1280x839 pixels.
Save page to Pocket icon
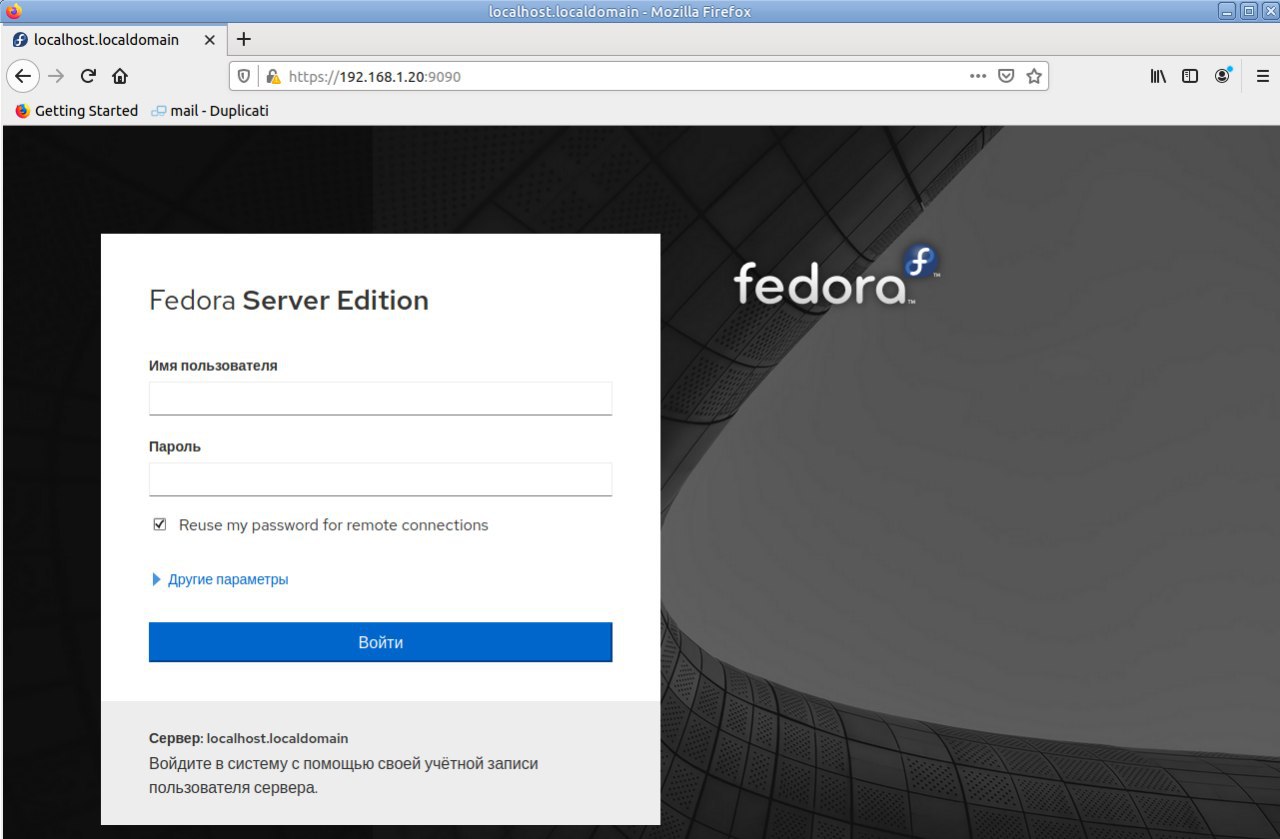point(1007,76)
